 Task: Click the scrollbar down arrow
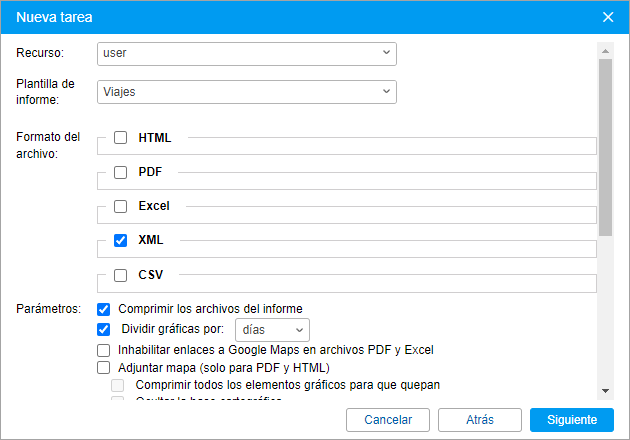coord(605,391)
